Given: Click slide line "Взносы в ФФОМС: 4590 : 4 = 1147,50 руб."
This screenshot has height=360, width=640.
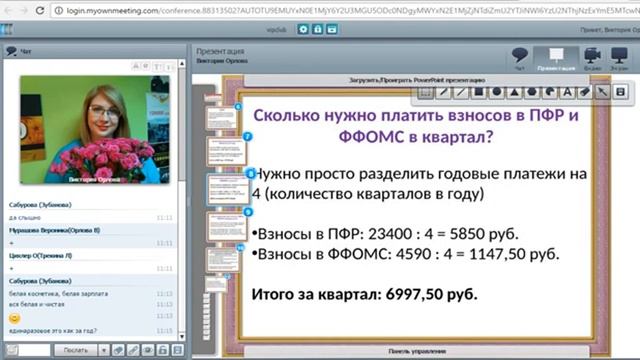Looking at the screenshot, I should [x=406, y=254].
